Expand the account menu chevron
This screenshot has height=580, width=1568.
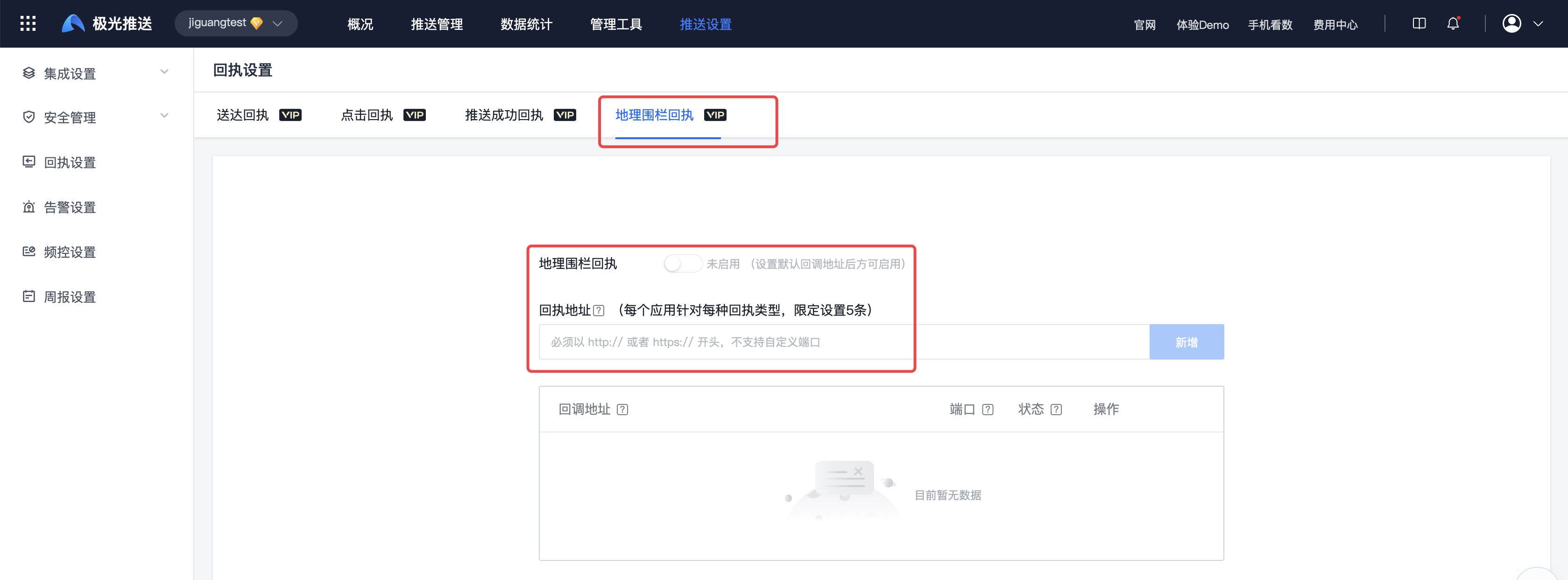1538,24
